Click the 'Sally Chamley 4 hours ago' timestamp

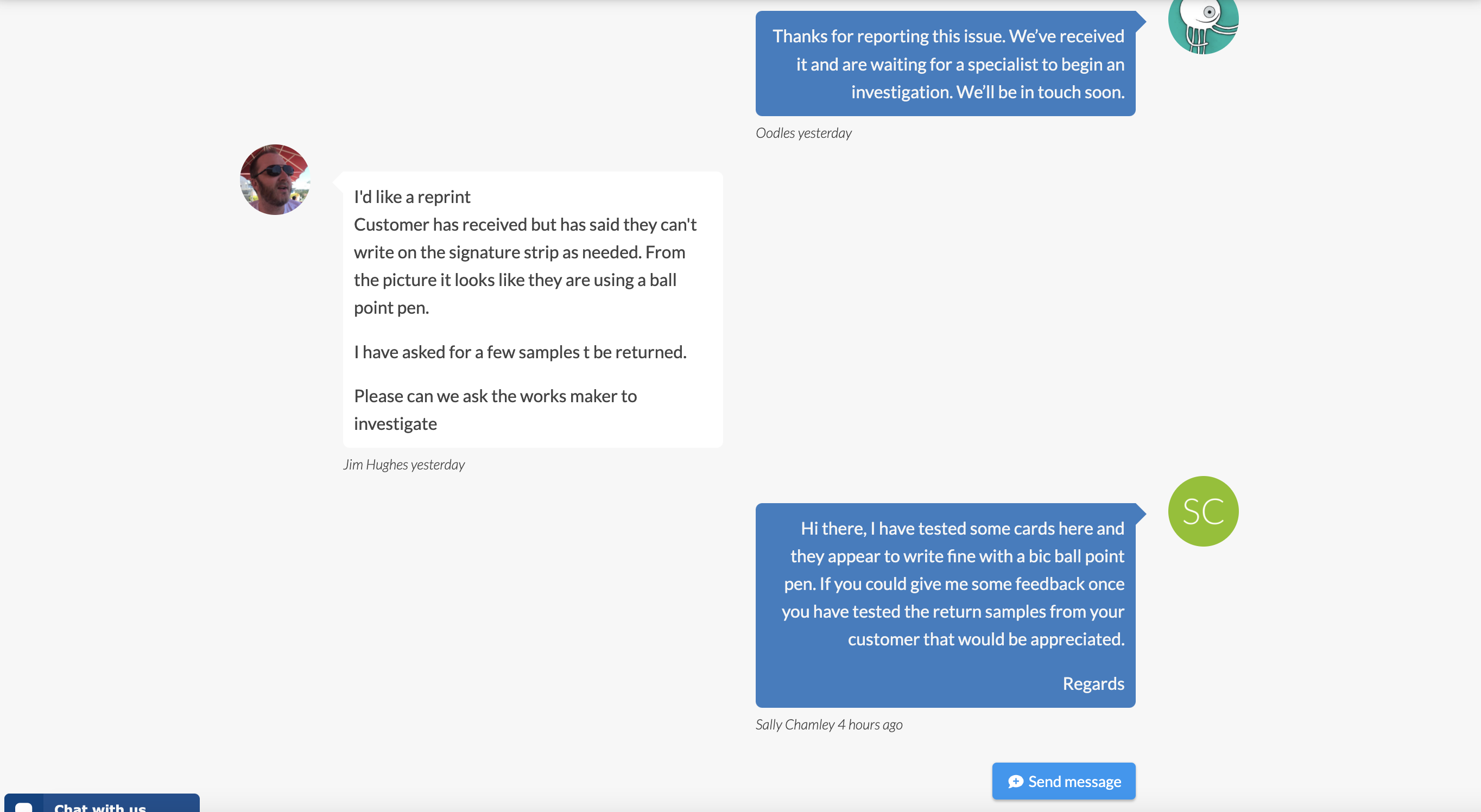[x=828, y=725]
